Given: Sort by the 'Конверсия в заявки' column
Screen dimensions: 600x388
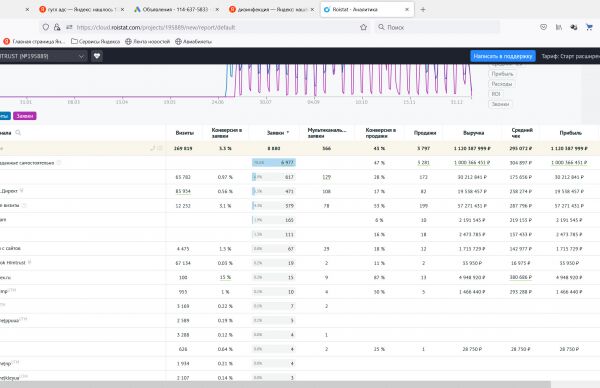Looking at the screenshot, I should coord(227,133).
